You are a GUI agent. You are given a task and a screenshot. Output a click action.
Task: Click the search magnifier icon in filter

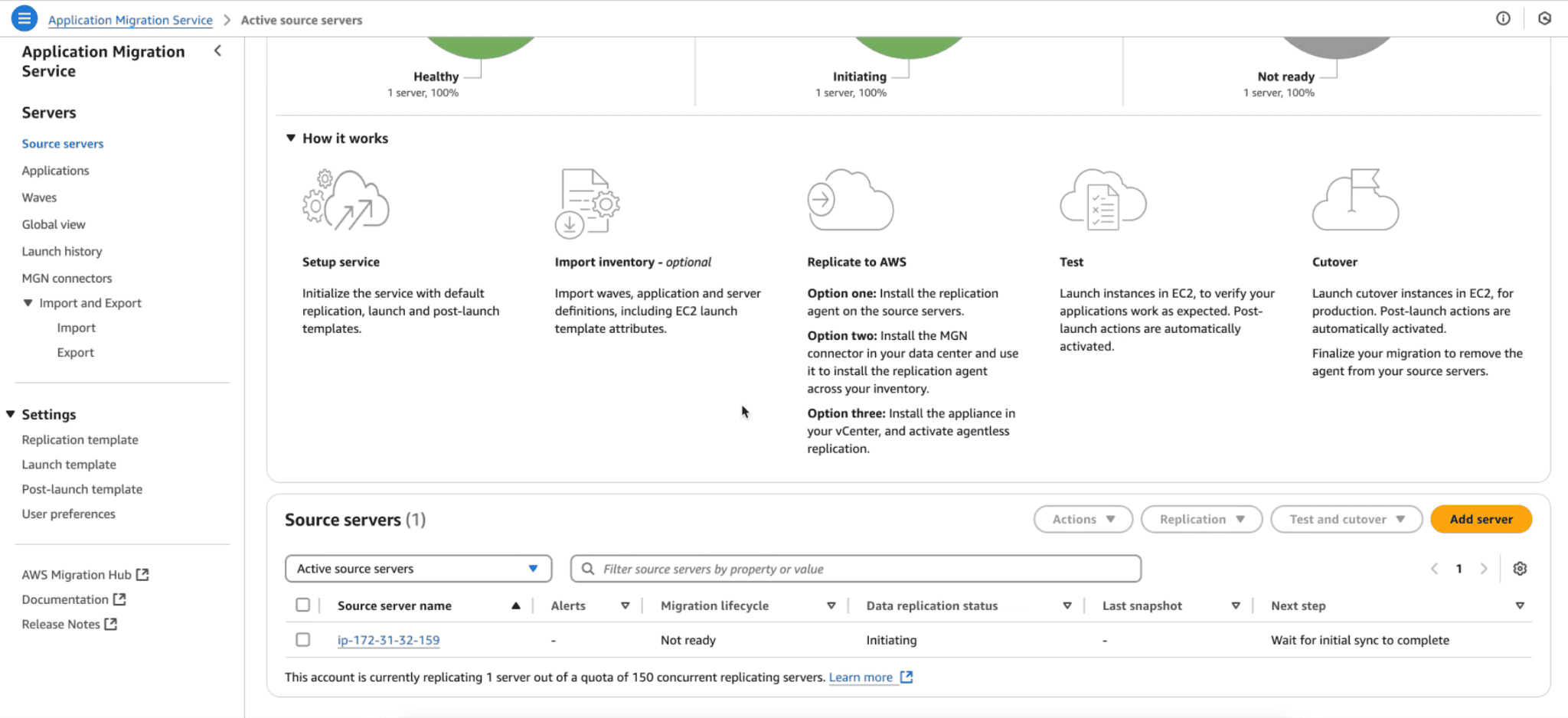coord(588,569)
